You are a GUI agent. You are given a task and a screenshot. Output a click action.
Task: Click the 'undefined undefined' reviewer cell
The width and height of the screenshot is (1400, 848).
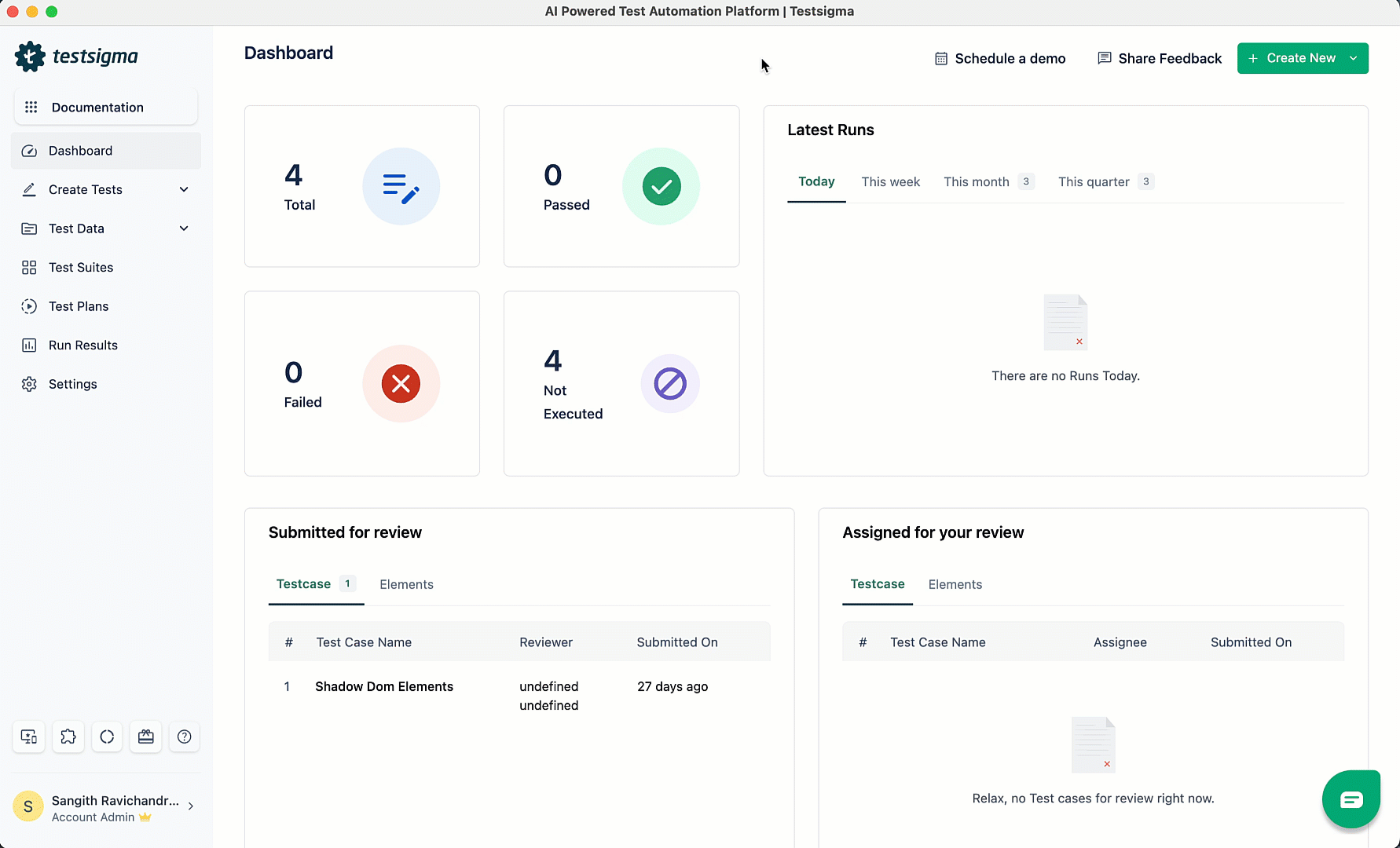coord(549,696)
